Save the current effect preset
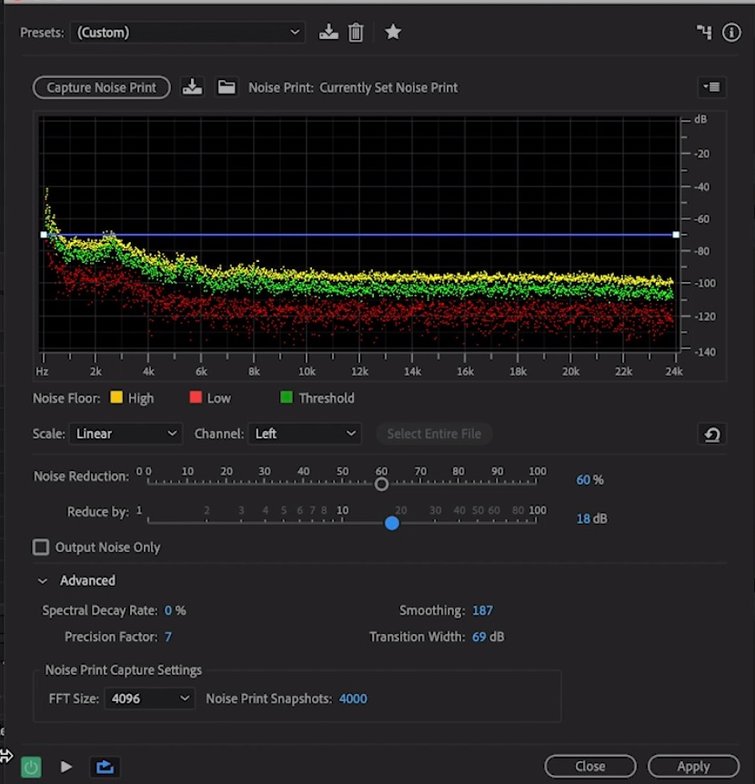 (x=328, y=33)
